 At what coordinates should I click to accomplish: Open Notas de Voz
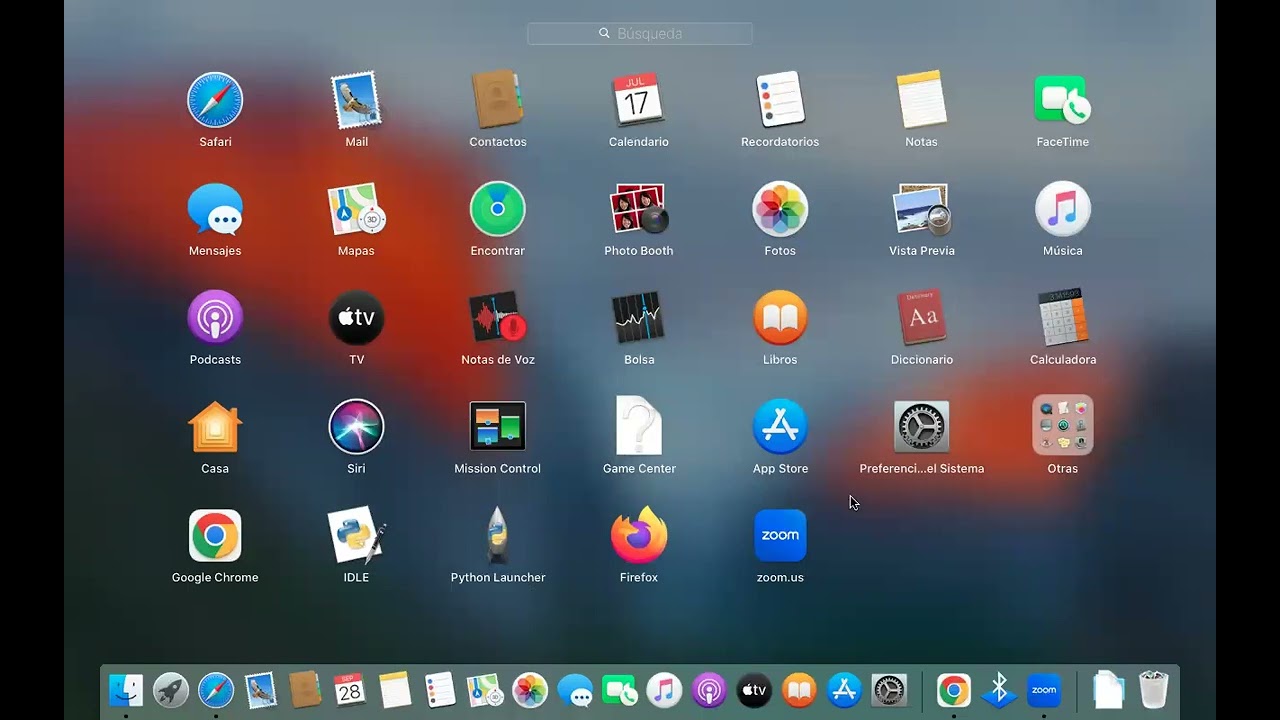click(497, 318)
